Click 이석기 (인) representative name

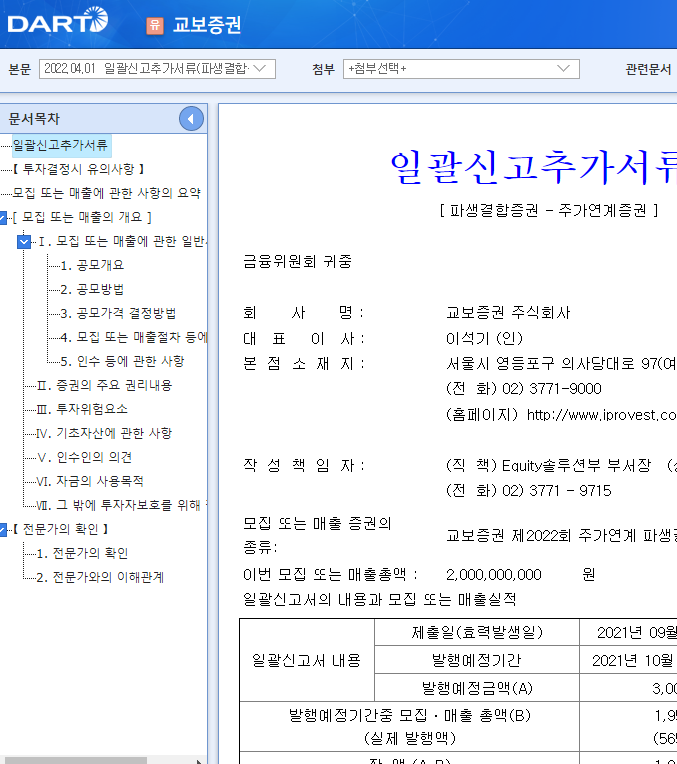(x=484, y=338)
